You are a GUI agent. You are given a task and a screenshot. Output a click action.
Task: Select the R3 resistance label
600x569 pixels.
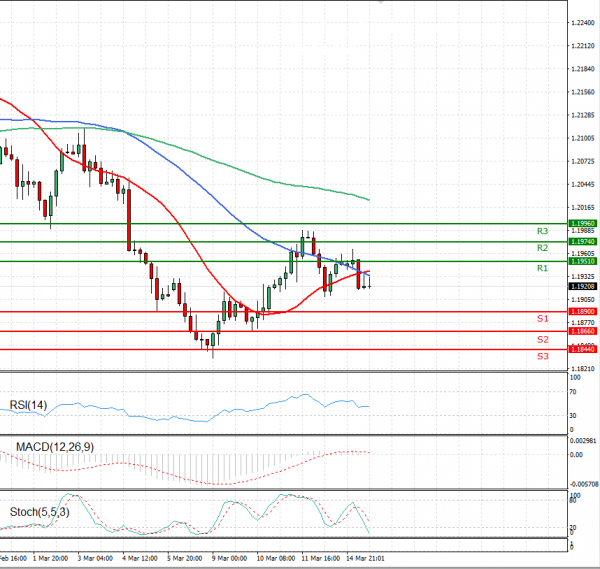click(542, 231)
